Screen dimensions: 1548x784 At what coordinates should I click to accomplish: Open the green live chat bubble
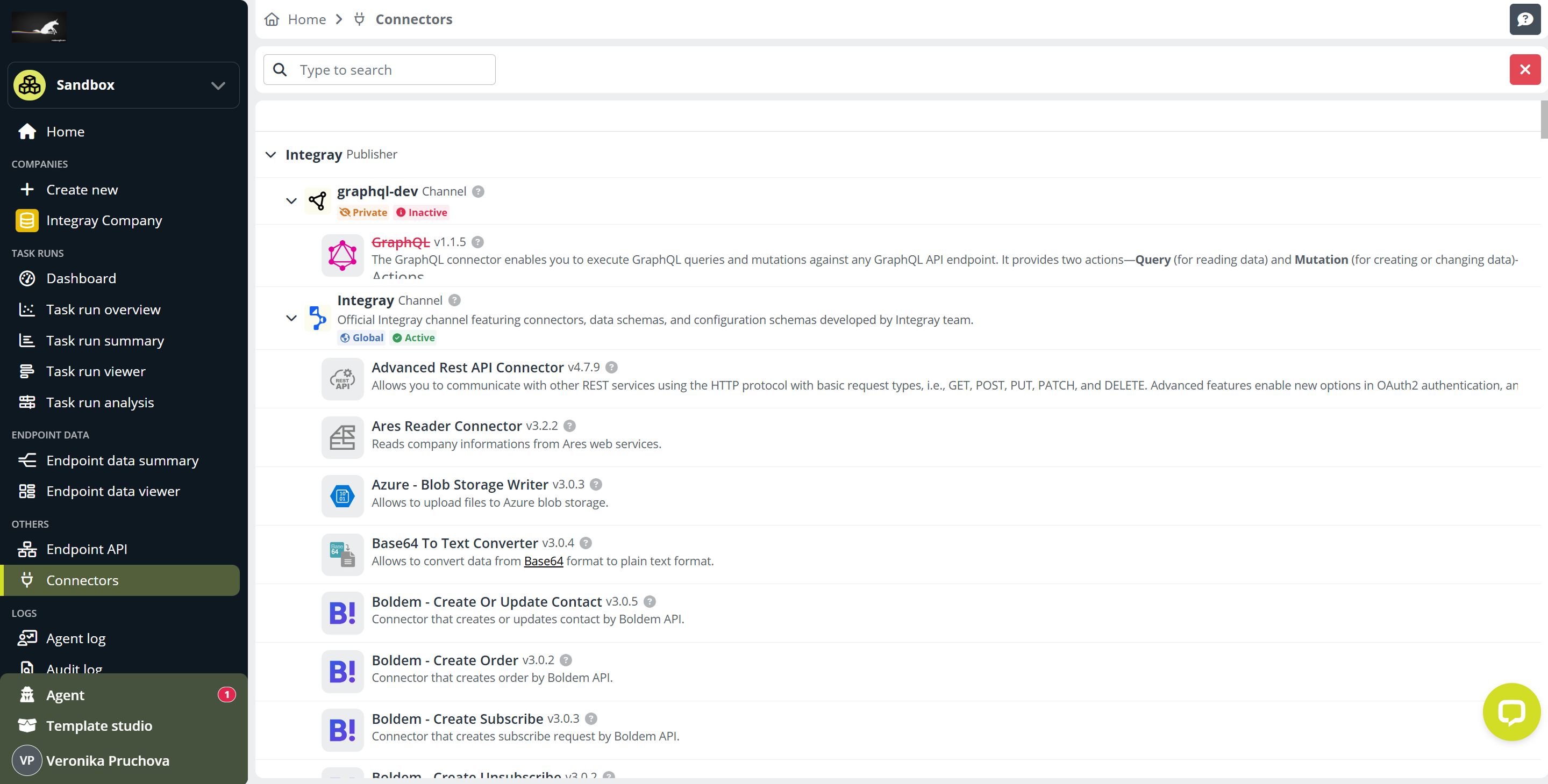point(1511,712)
